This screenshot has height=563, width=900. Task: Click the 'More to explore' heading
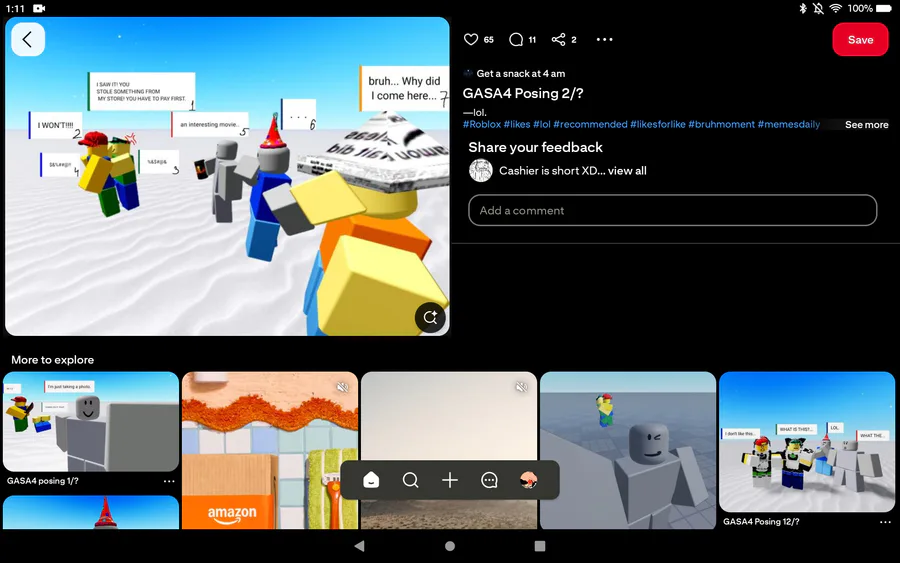click(x=53, y=360)
